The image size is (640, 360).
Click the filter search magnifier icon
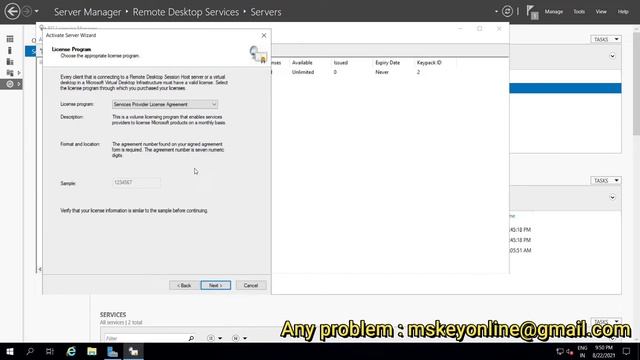191,338
